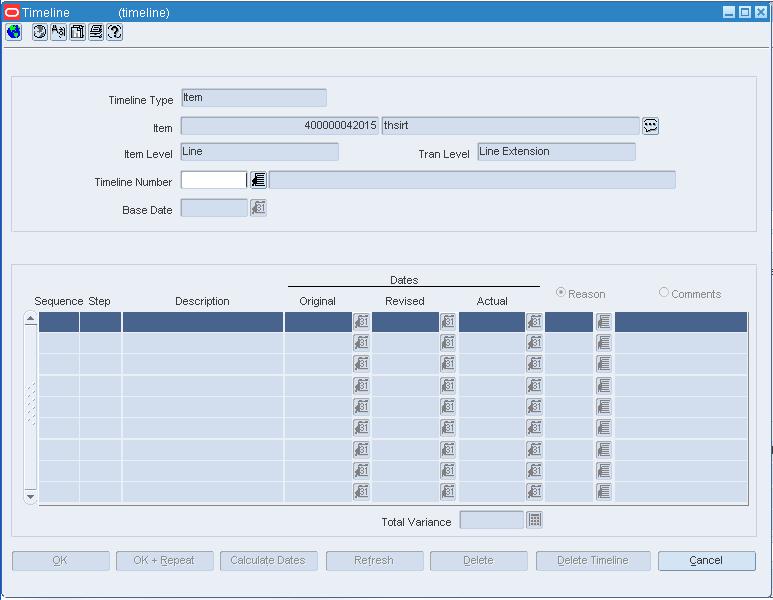Open Reason list icon in first table row

click(603, 322)
